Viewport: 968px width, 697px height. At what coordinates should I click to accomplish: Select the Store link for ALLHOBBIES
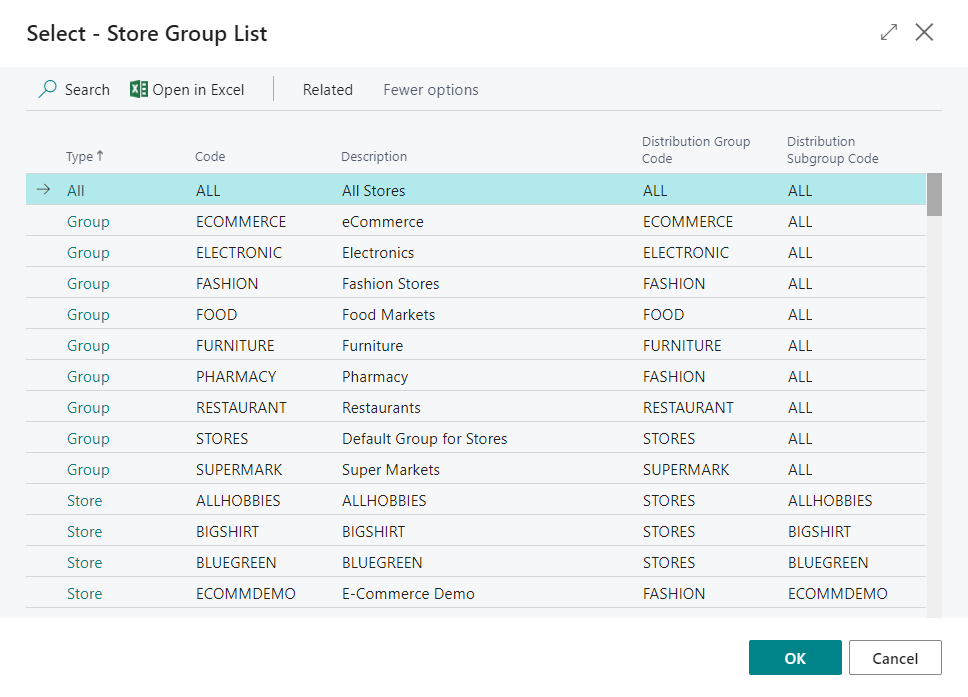84,501
